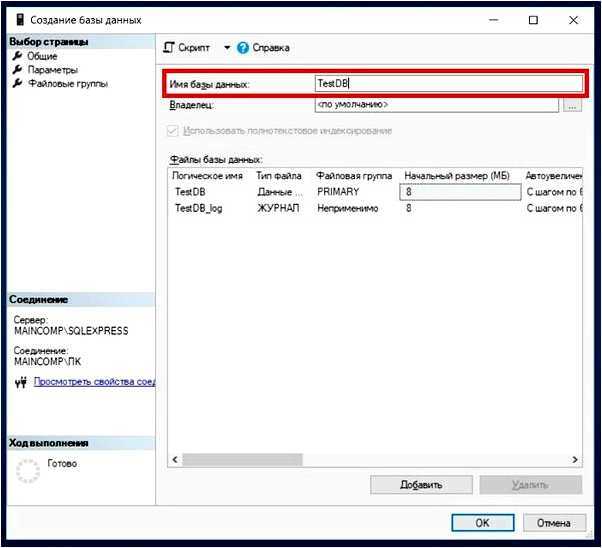Image resolution: width=602 pixels, height=548 pixels.
Task: Maximize the Создание базы данных window
Action: 533,20
